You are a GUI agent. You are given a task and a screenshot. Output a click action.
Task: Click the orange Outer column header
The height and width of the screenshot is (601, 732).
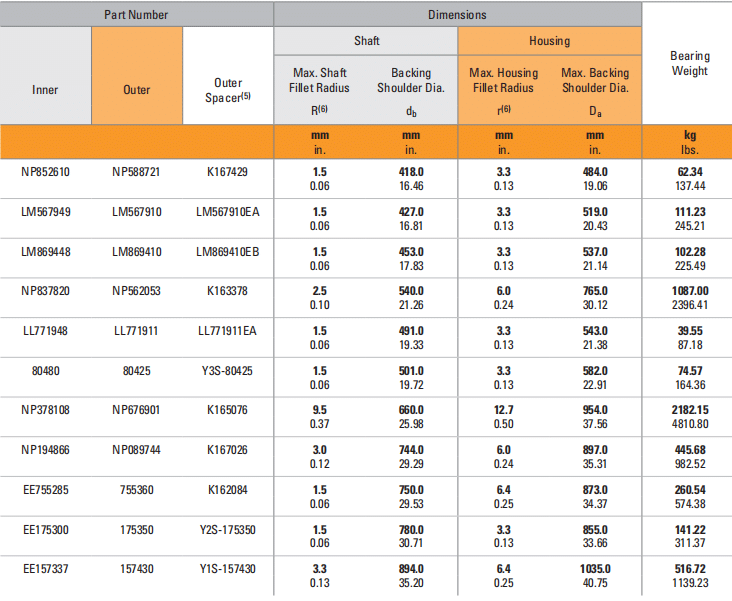(137, 89)
